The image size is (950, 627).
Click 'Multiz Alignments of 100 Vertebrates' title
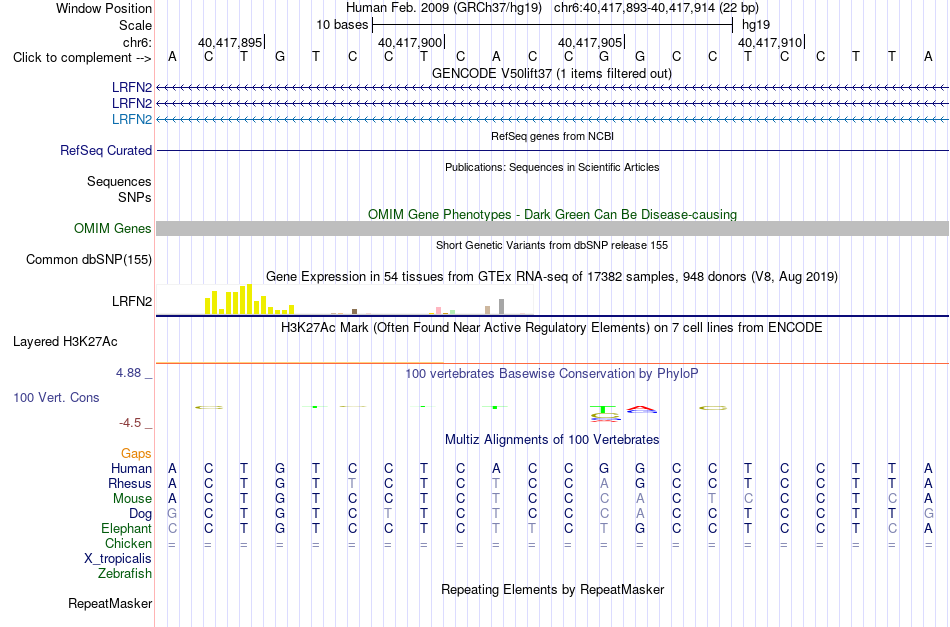(552, 439)
